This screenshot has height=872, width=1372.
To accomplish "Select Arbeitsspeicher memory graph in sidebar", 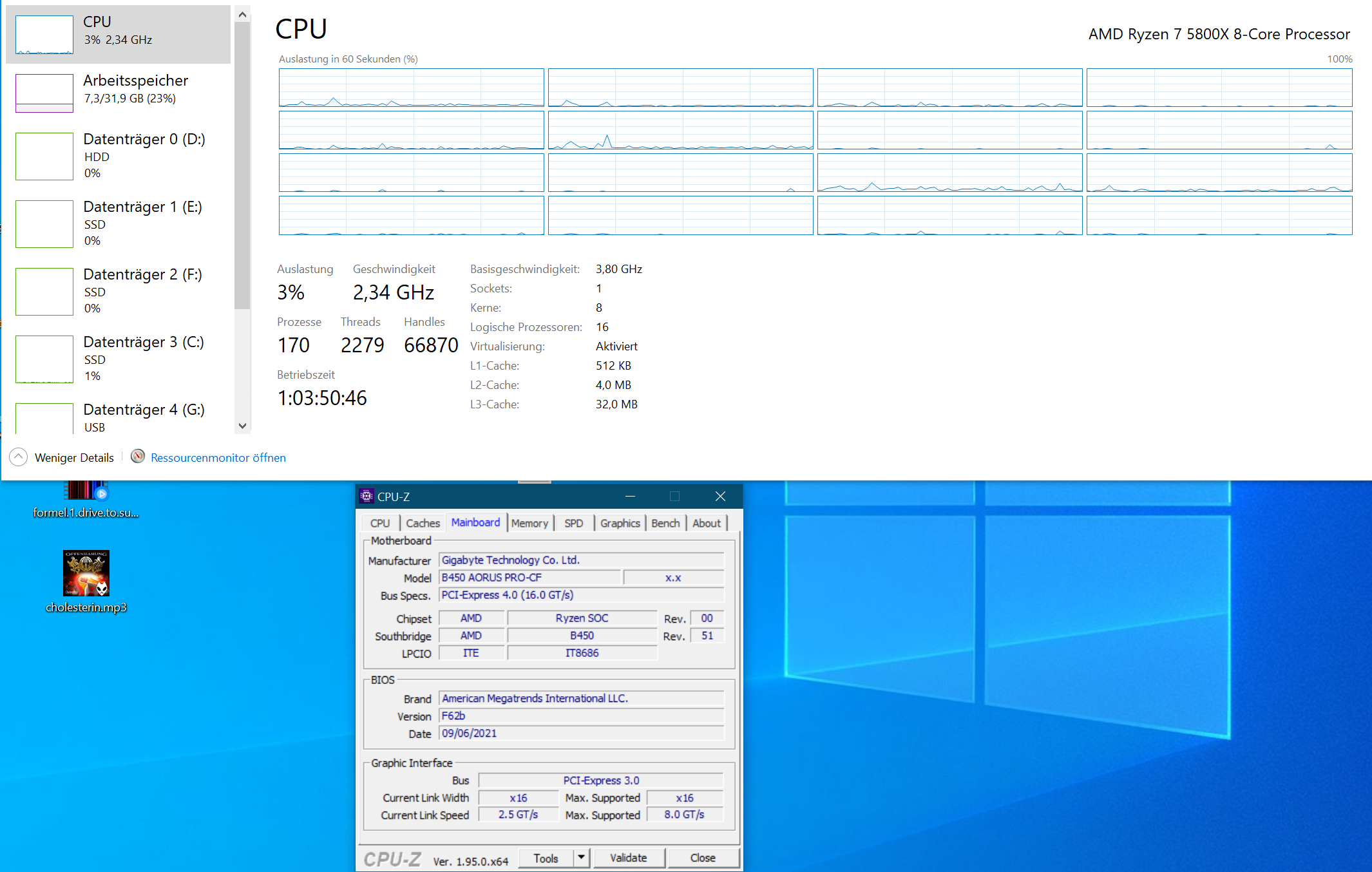I will [x=44, y=93].
